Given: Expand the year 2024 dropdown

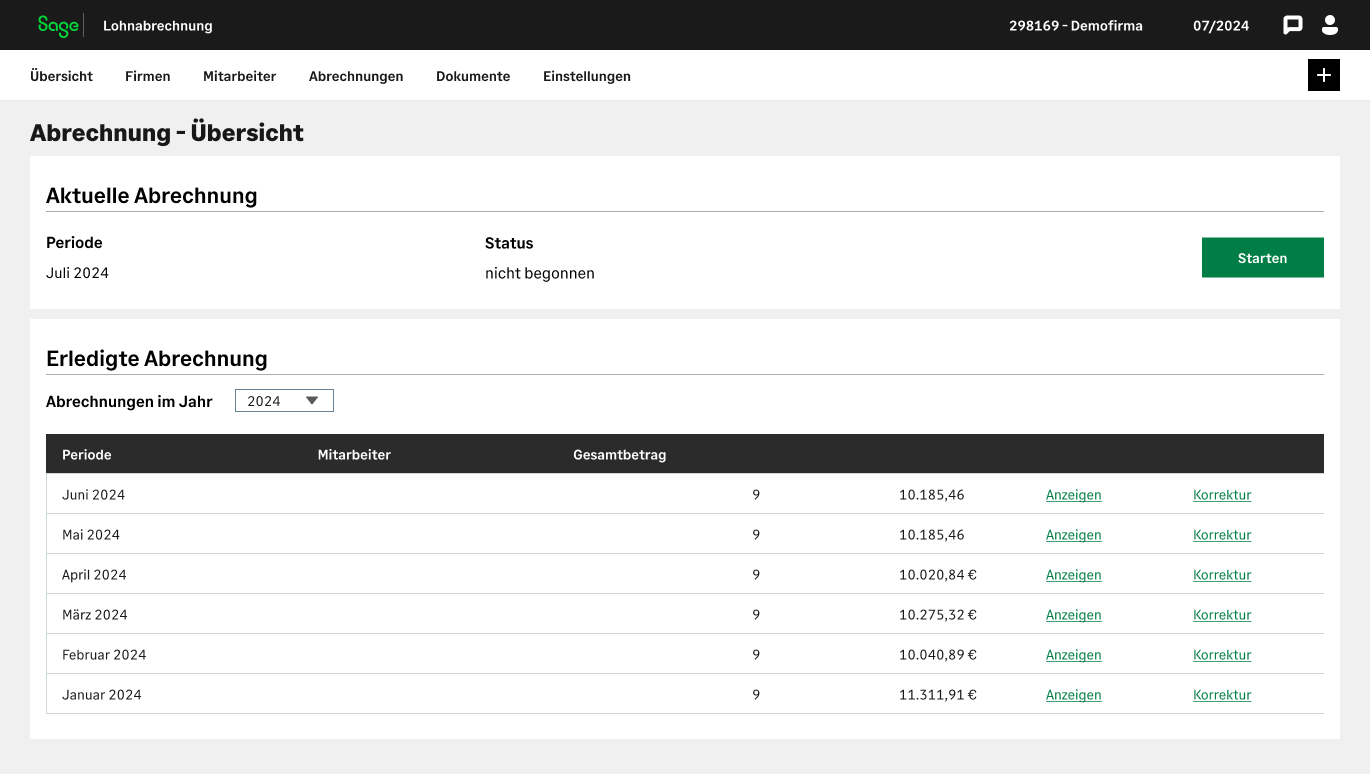Looking at the screenshot, I should tap(284, 401).
